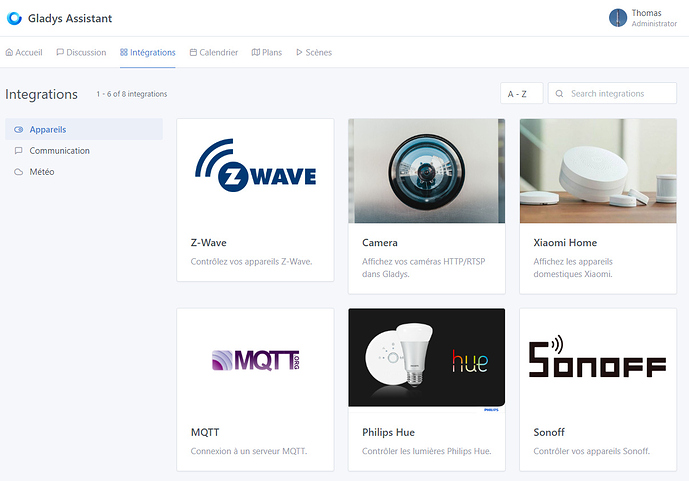This screenshot has width=689, height=481.
Task: Select the Intégrations tab
Action: (148, 52)
